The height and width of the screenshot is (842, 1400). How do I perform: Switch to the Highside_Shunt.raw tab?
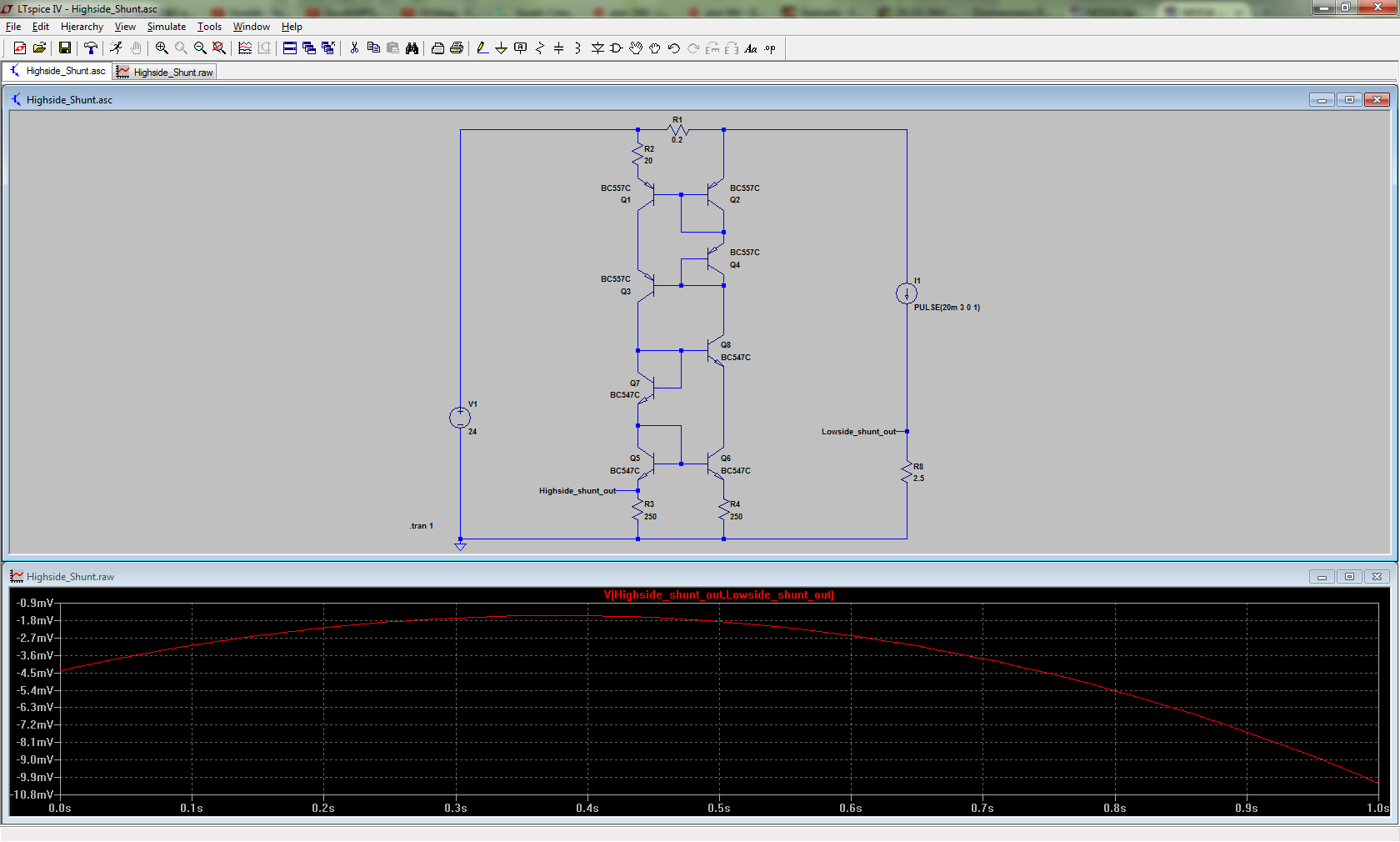pyautogui.click(x=165, y=73)
